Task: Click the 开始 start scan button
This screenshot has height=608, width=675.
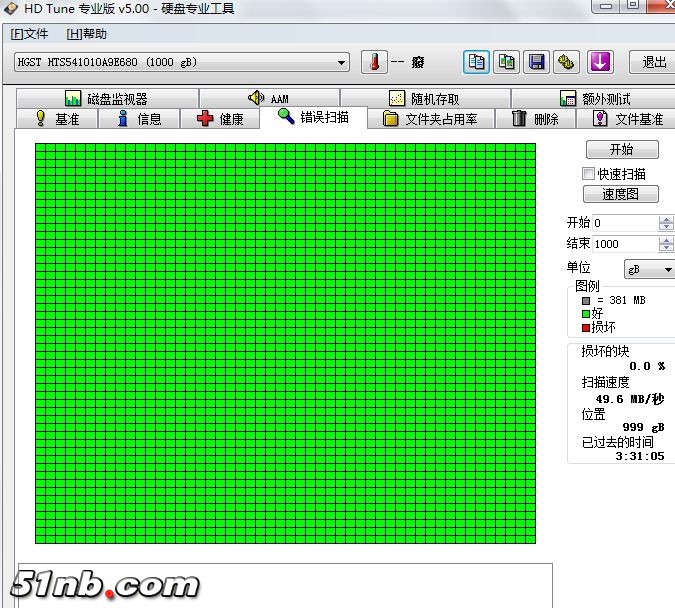Action: pos(622,149)
